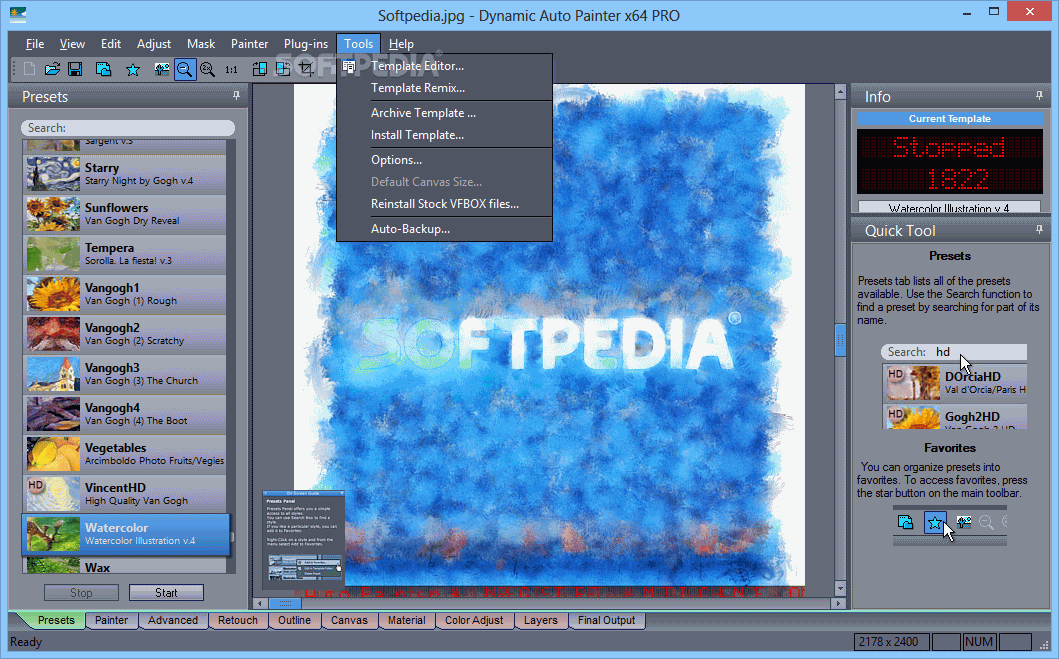
Task: Open the Mask menu
Action: pos(201,44)
